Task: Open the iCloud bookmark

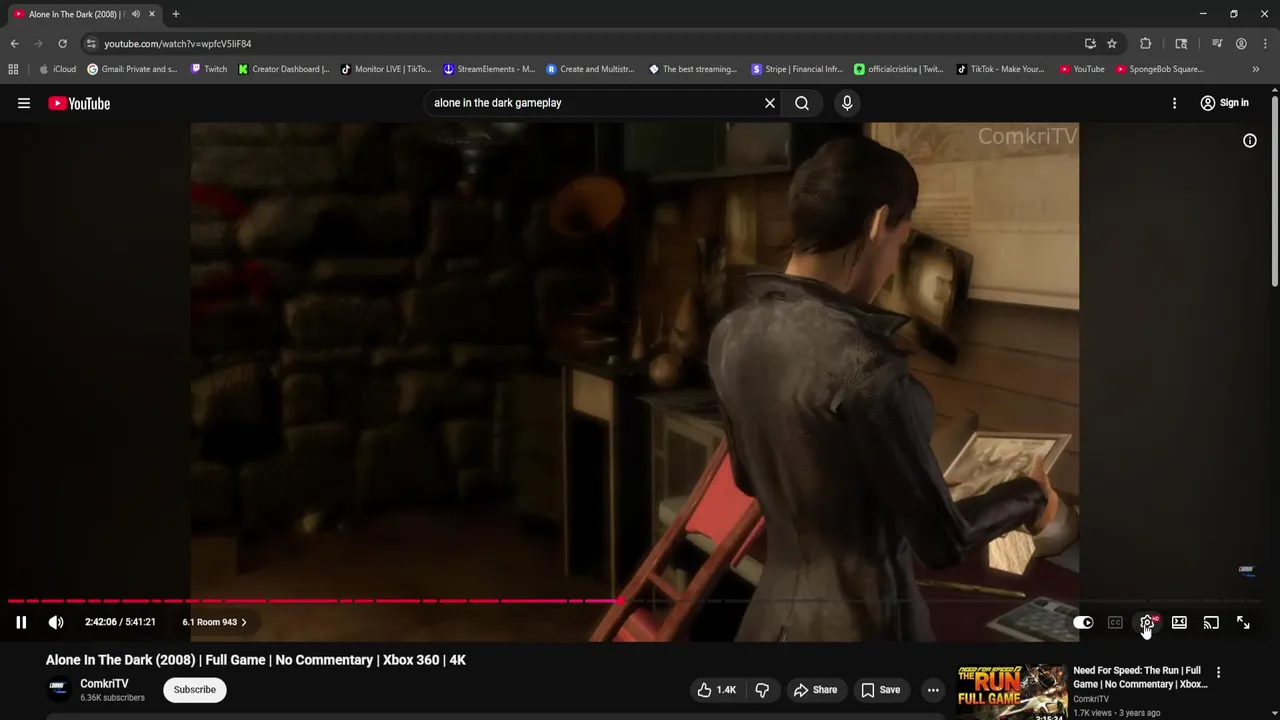Action: (x=57, y=69)
